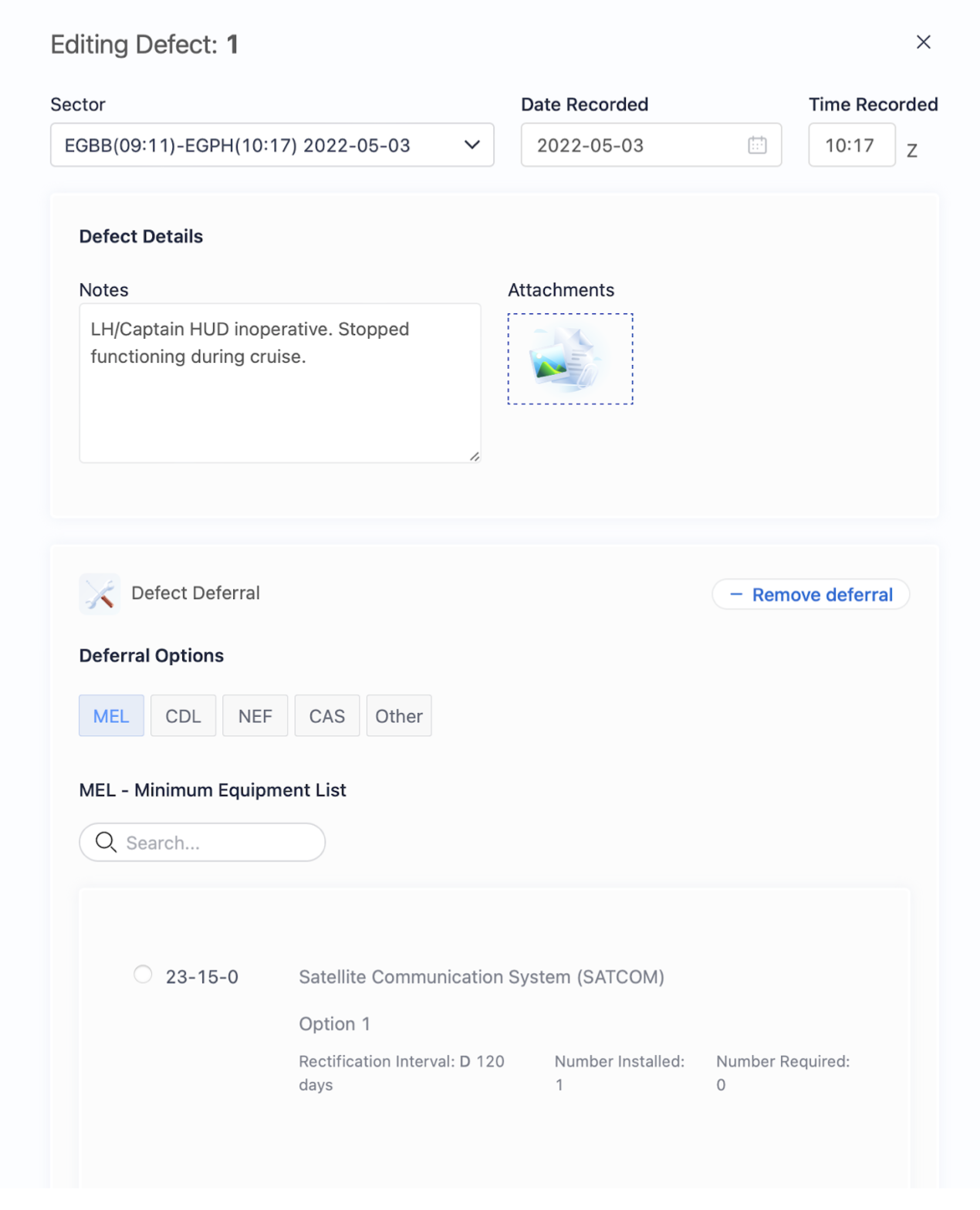This screenshot has width=980, height=1210.
Task: Select radio button for item 23-15-0
Action: pyautogui.click(x=143, y=975)
